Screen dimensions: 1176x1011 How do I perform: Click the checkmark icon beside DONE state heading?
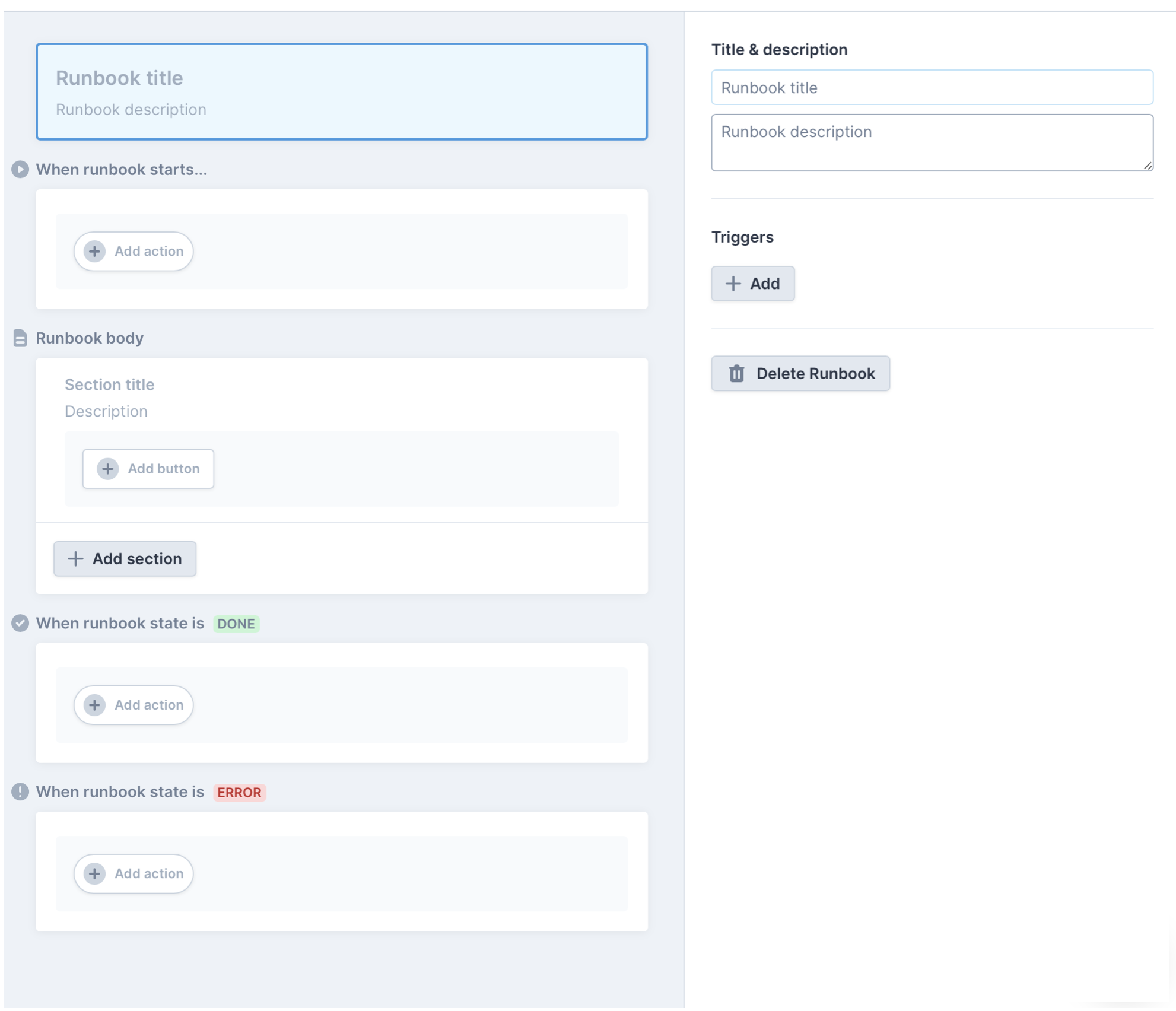20,624
